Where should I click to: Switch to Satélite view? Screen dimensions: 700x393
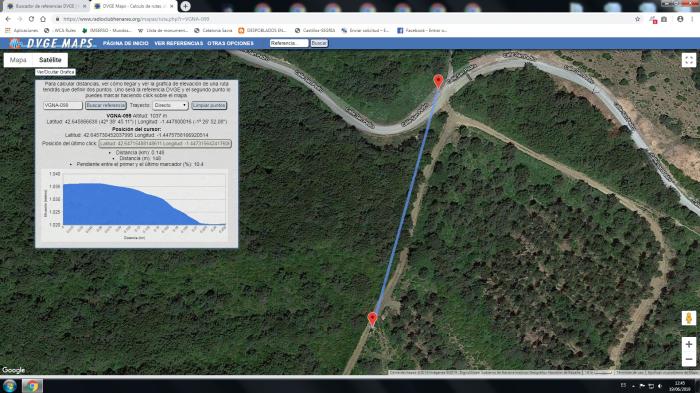(x=50, y=60)
